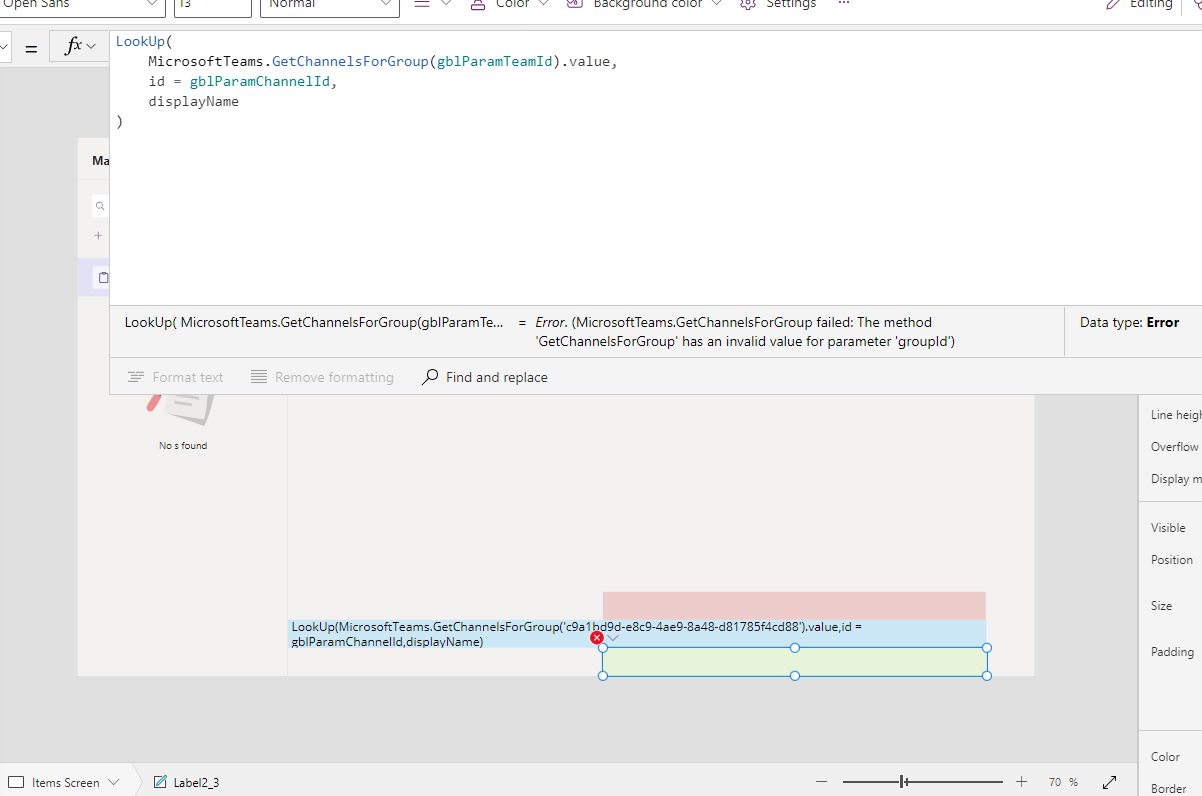Viewport: 1202px width, 796px height.
Task: Click the fit-to-window icon near zoom controls
Action: click(1109, 782)
